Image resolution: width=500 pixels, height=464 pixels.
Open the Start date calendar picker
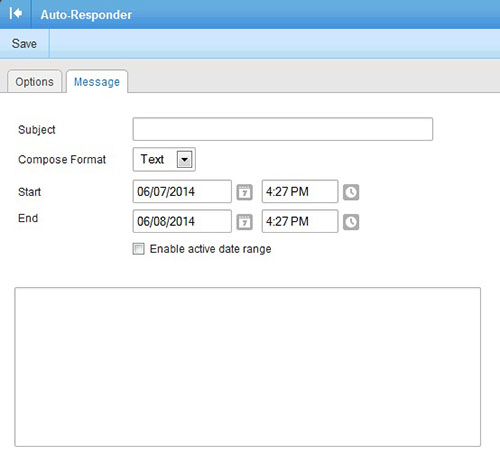pos(244,192)
